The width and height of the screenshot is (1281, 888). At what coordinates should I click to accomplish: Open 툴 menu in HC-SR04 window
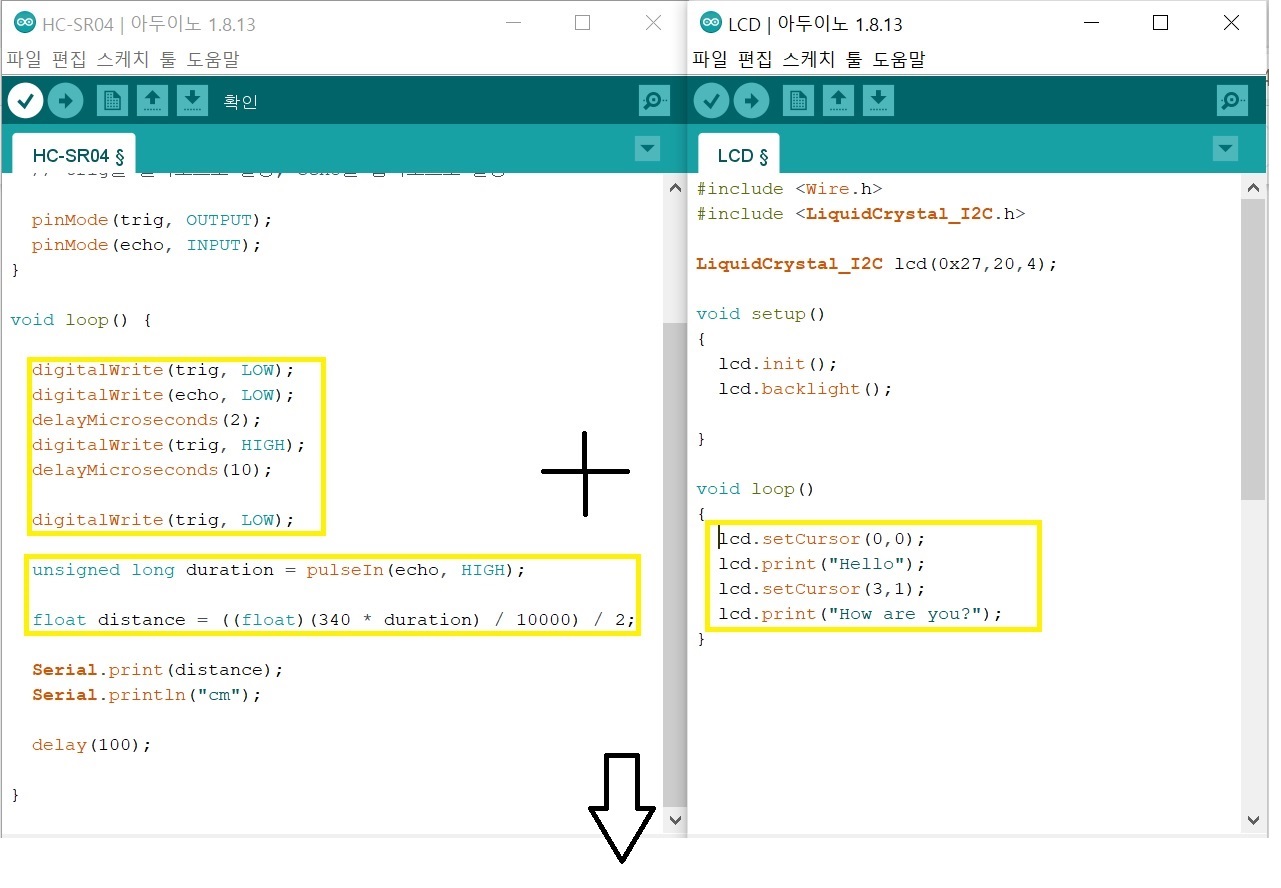tap(167, 60)
